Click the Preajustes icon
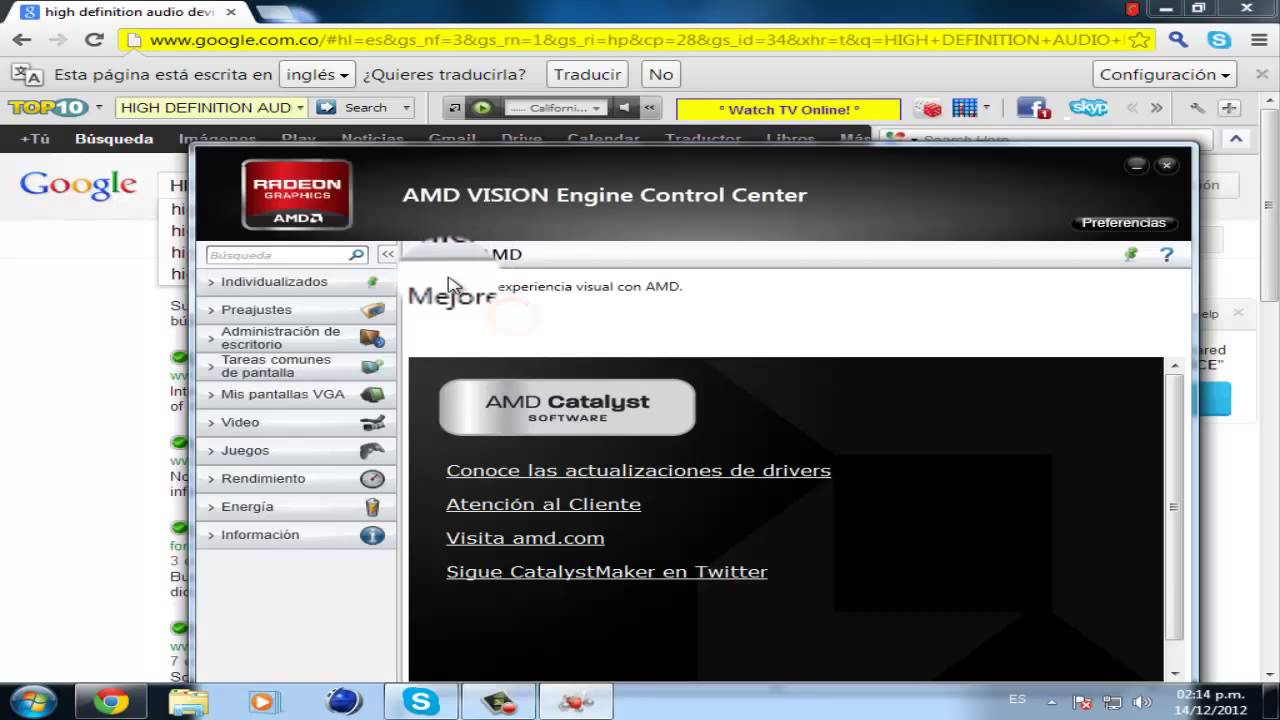Viewport: 1280px width, 720px height. 372,311
